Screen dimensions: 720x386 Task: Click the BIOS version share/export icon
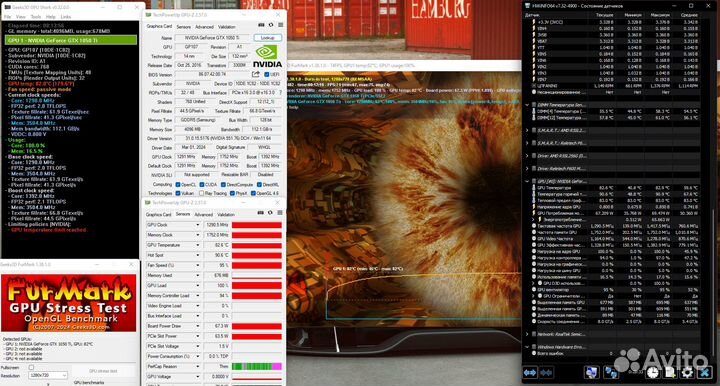256,74
